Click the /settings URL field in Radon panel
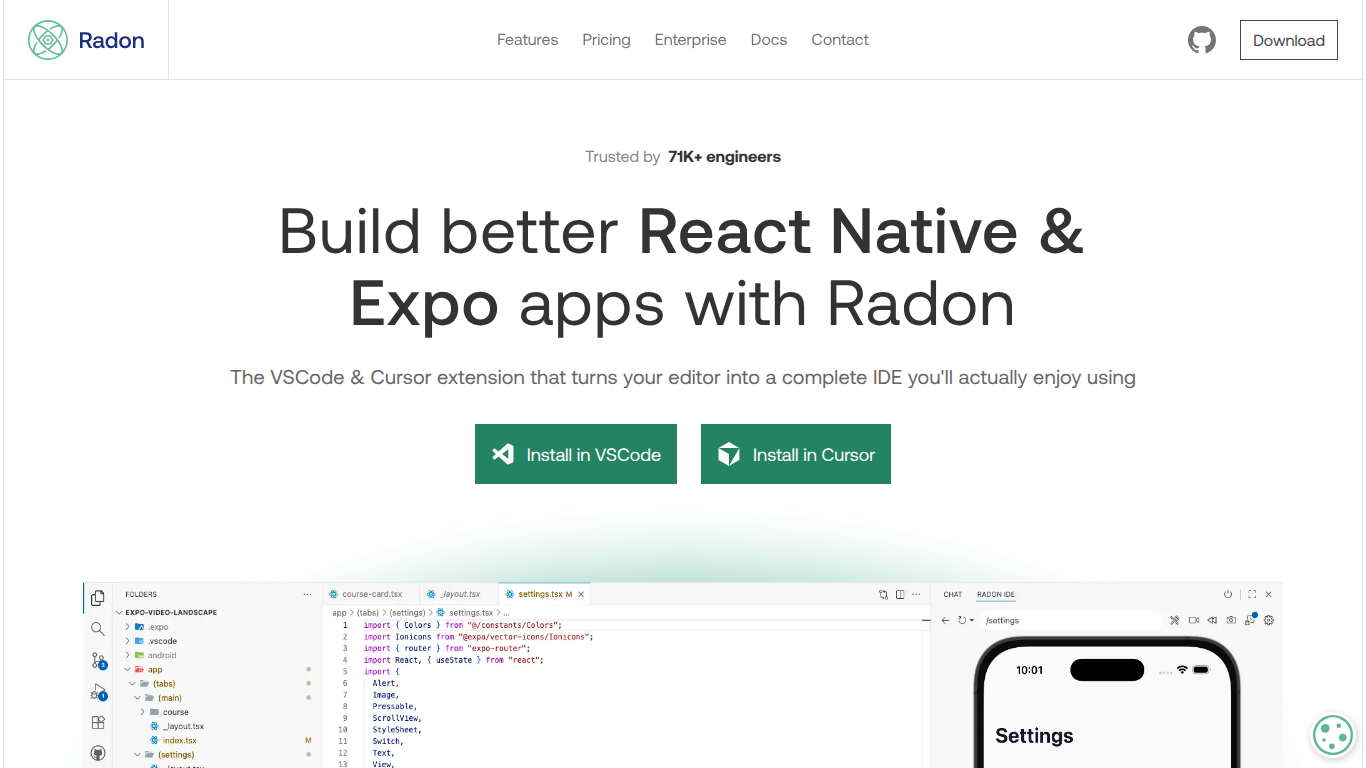This screenshot has height=768, width=1366. 1070,620
